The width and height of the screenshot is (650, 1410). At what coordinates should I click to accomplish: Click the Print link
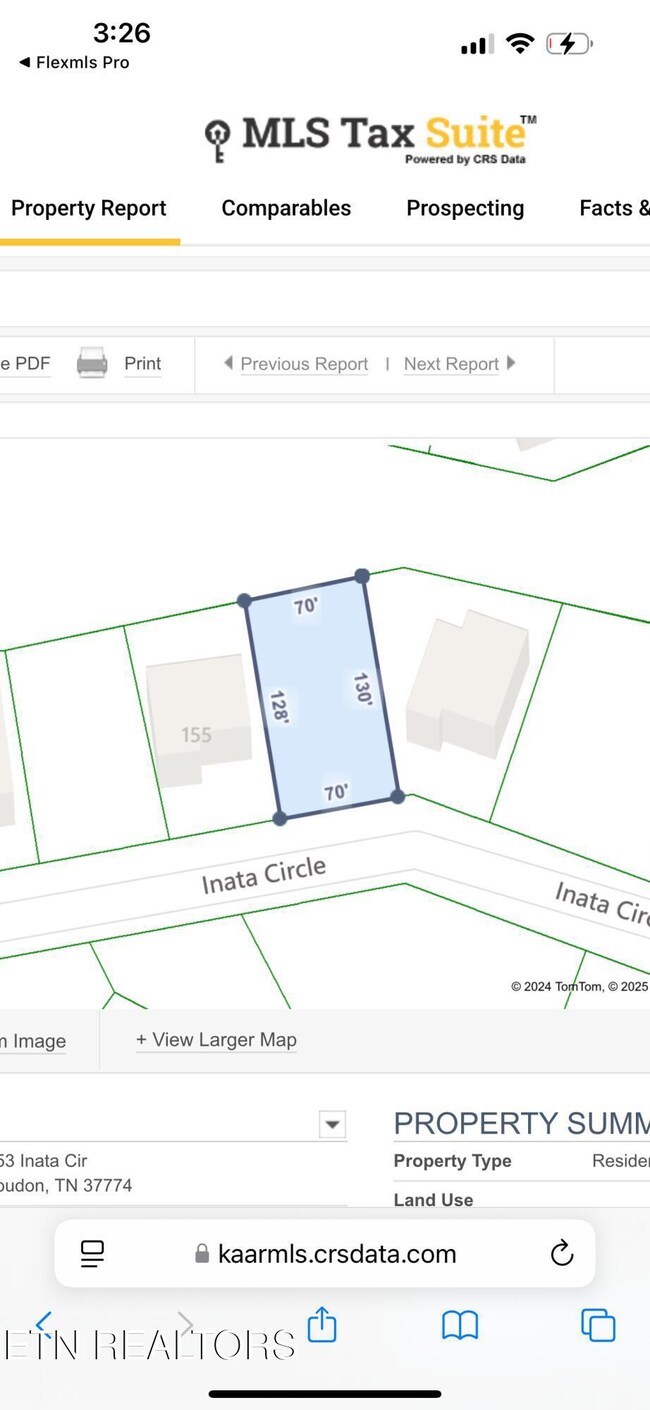[x=142, y=364]
